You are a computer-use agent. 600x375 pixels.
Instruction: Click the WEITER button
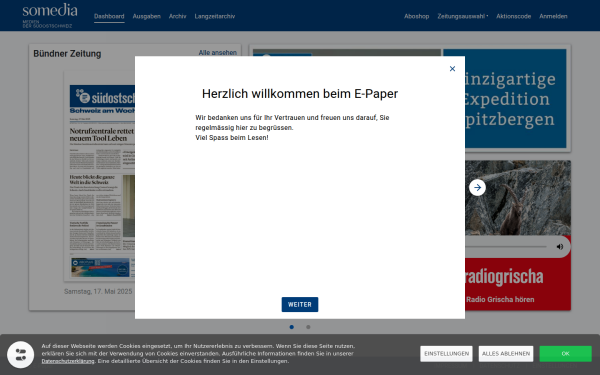300,305
